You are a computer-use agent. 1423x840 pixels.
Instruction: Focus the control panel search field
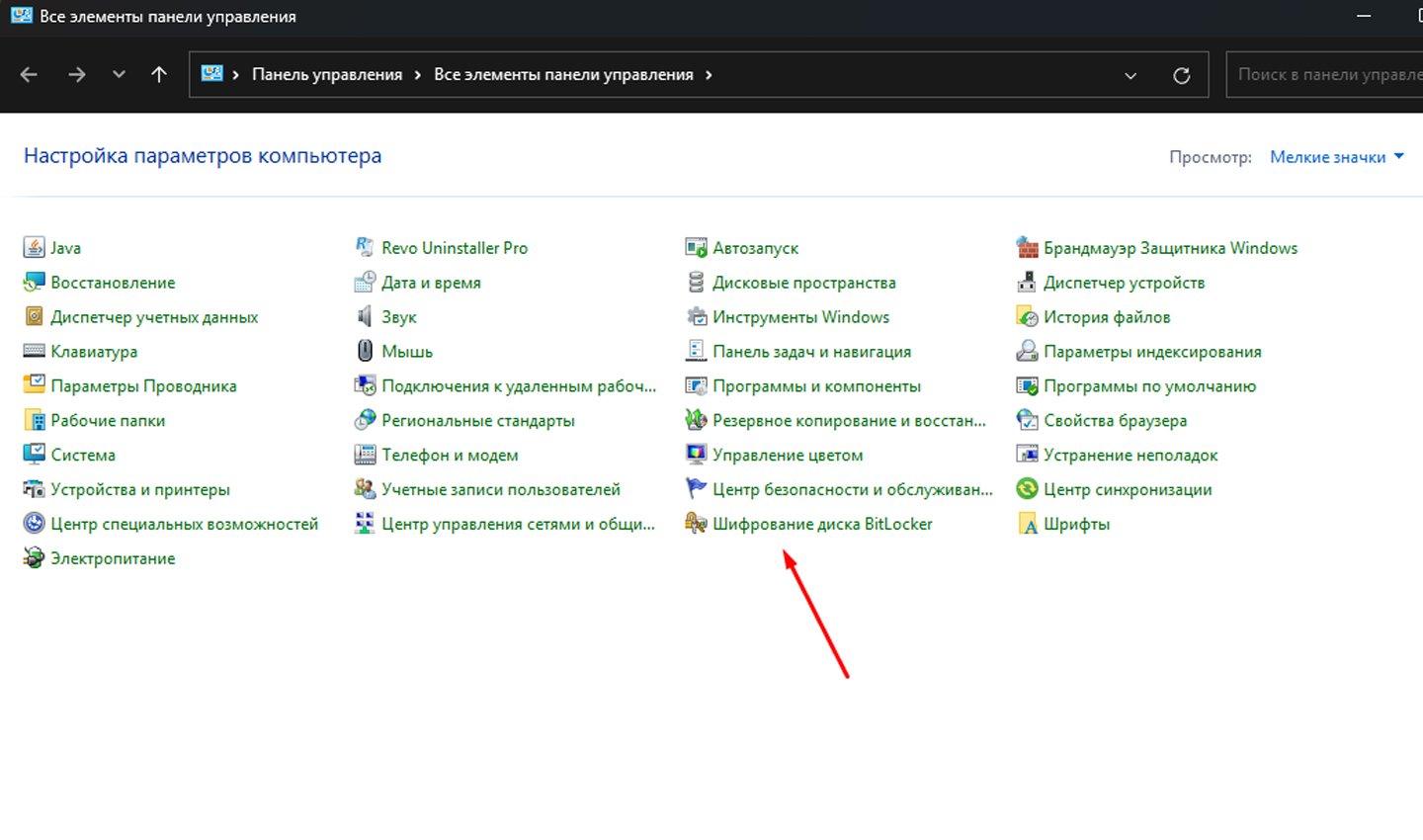1324,75
